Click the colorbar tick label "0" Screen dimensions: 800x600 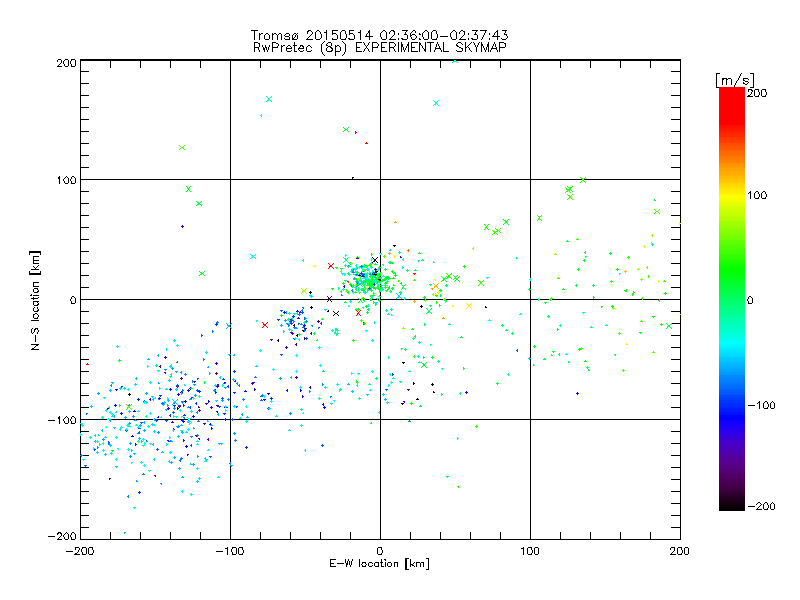point(750,300)
